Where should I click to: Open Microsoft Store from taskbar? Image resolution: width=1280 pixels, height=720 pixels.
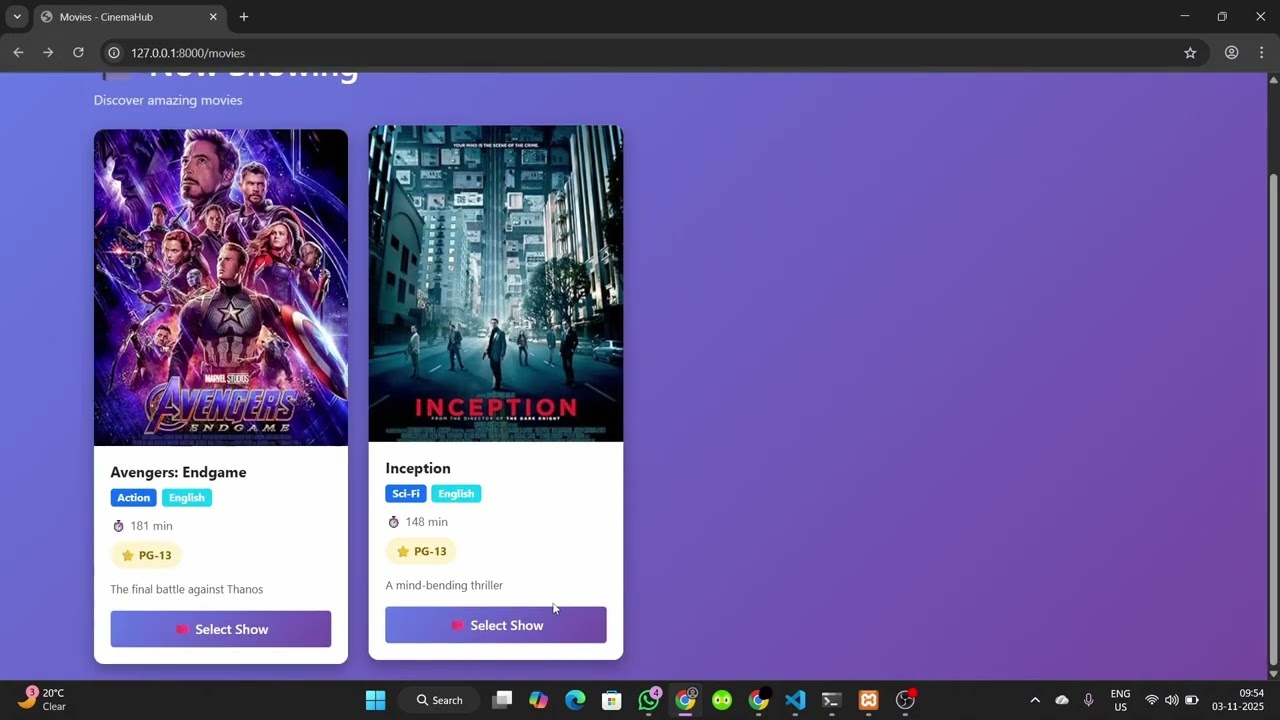click(x=611, y=700)
